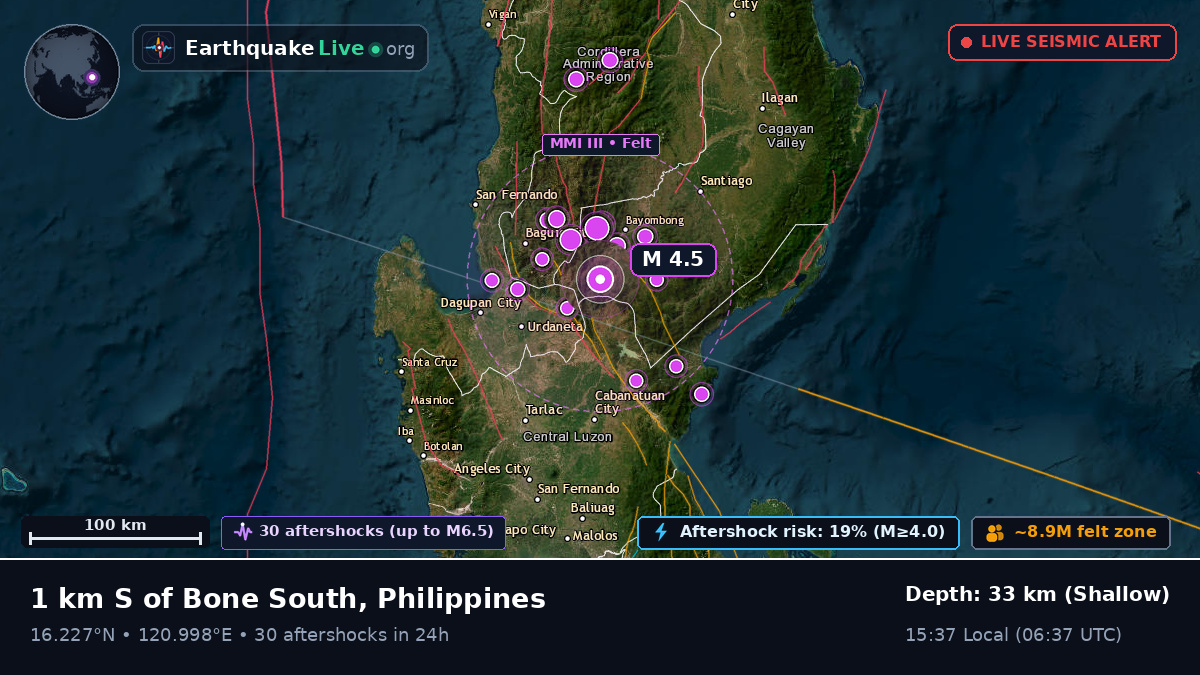Click the green dot in the site logo
The width and height of the screenshot is (1200, 675).
tap(375, 49)
